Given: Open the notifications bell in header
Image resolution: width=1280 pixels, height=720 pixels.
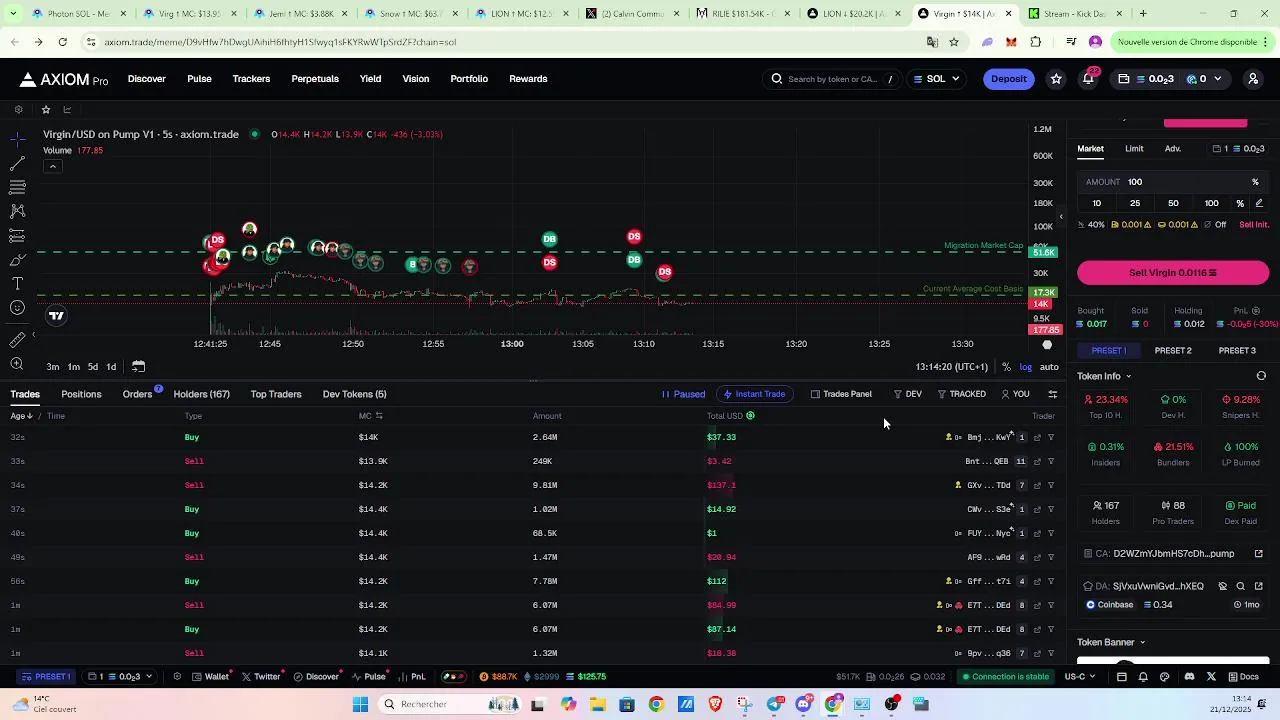Looking at the screenshot, I should coord(1088,79).
